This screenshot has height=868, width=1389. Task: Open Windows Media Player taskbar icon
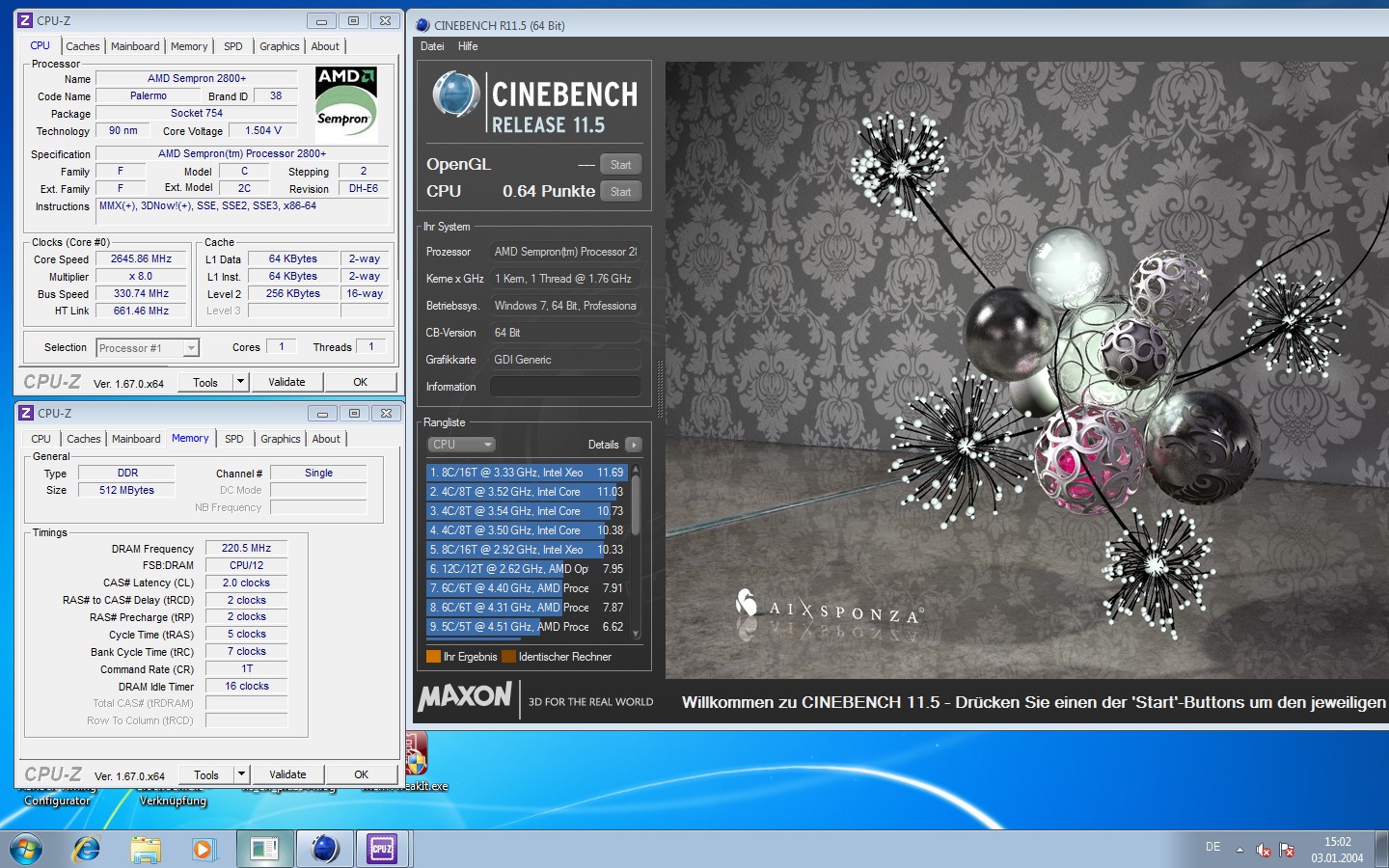[x=203, y=849]
